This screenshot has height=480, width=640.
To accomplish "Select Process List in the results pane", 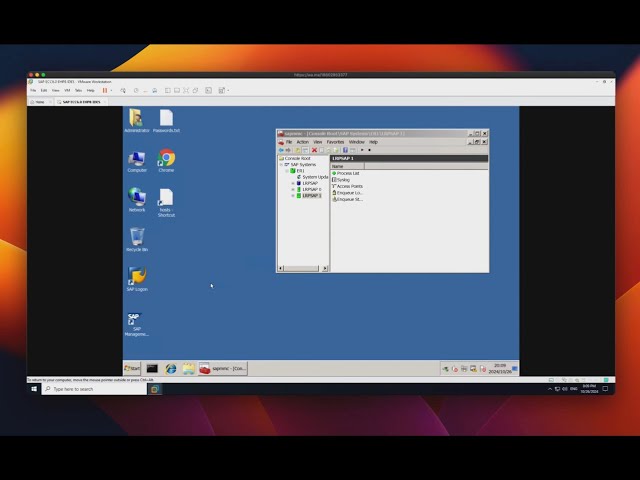I will [x=348, y=173].
